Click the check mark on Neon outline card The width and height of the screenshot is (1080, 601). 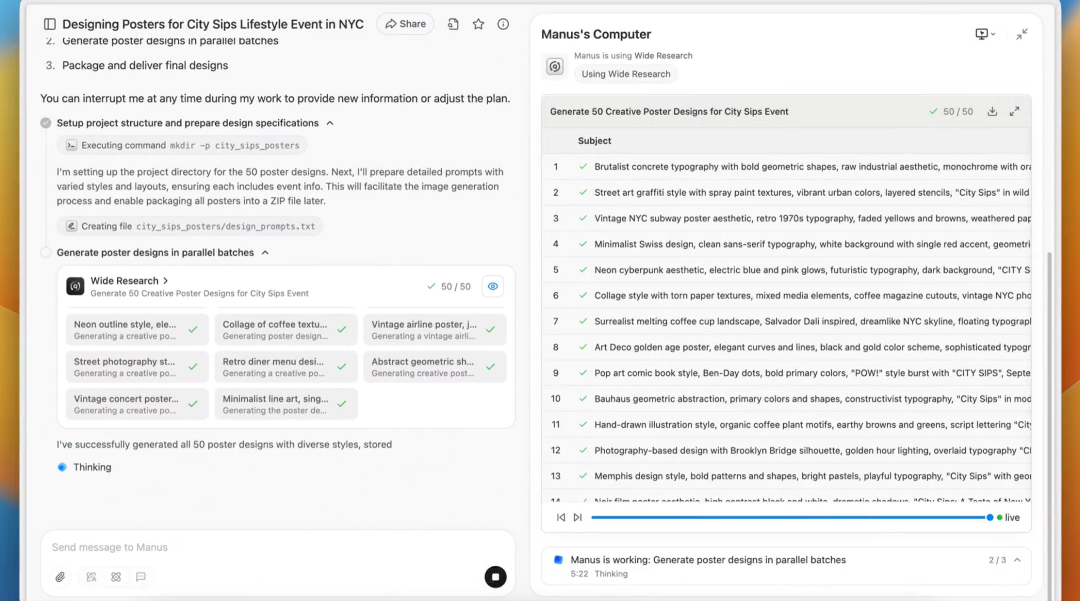(x=193, y=330)
